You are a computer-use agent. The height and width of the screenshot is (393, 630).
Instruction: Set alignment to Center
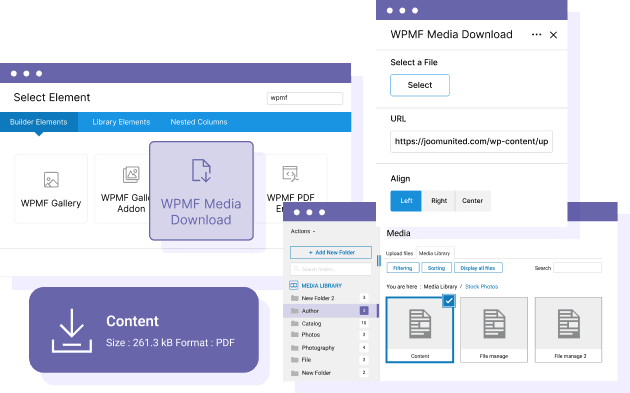472,201
